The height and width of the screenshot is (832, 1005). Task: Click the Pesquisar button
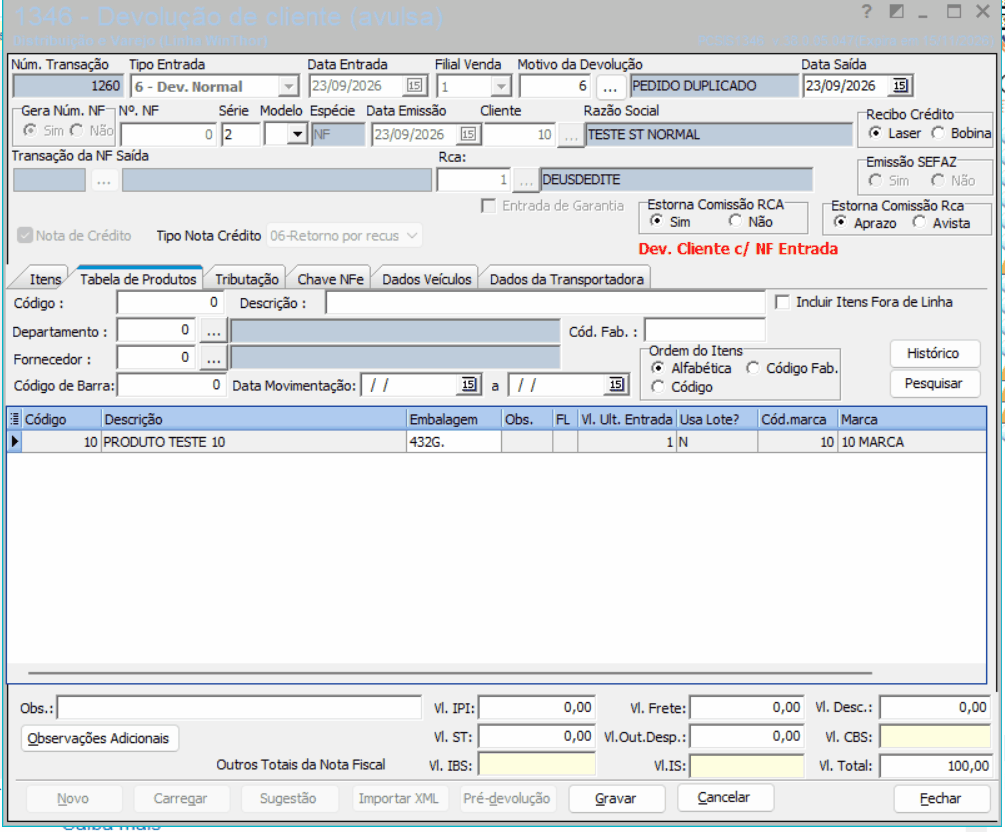click(x=933, y=383)
